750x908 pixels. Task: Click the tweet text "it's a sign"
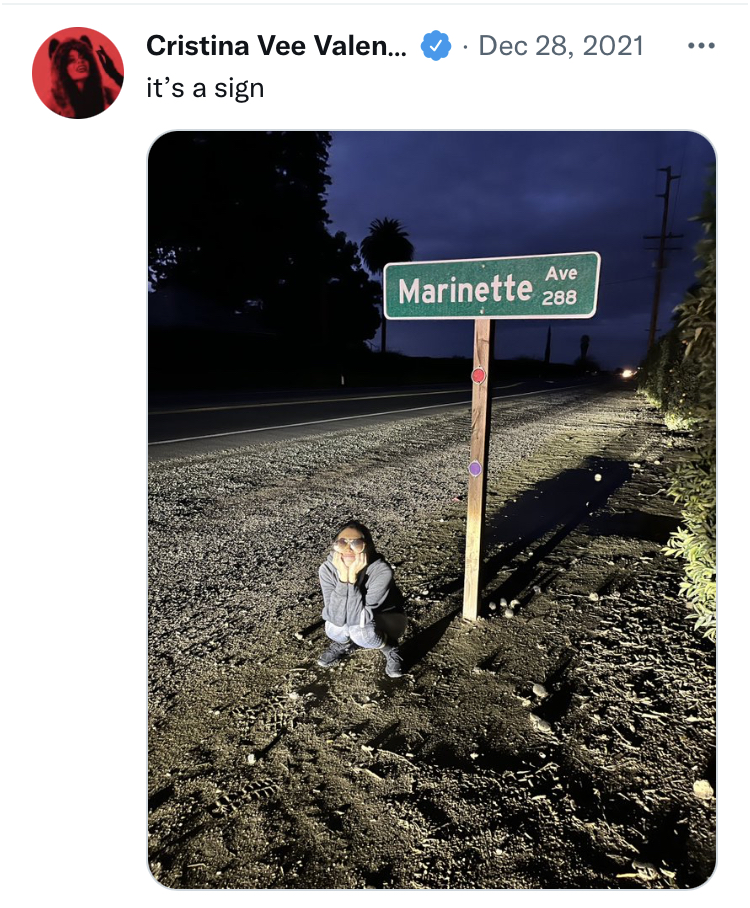coord(205,88)
